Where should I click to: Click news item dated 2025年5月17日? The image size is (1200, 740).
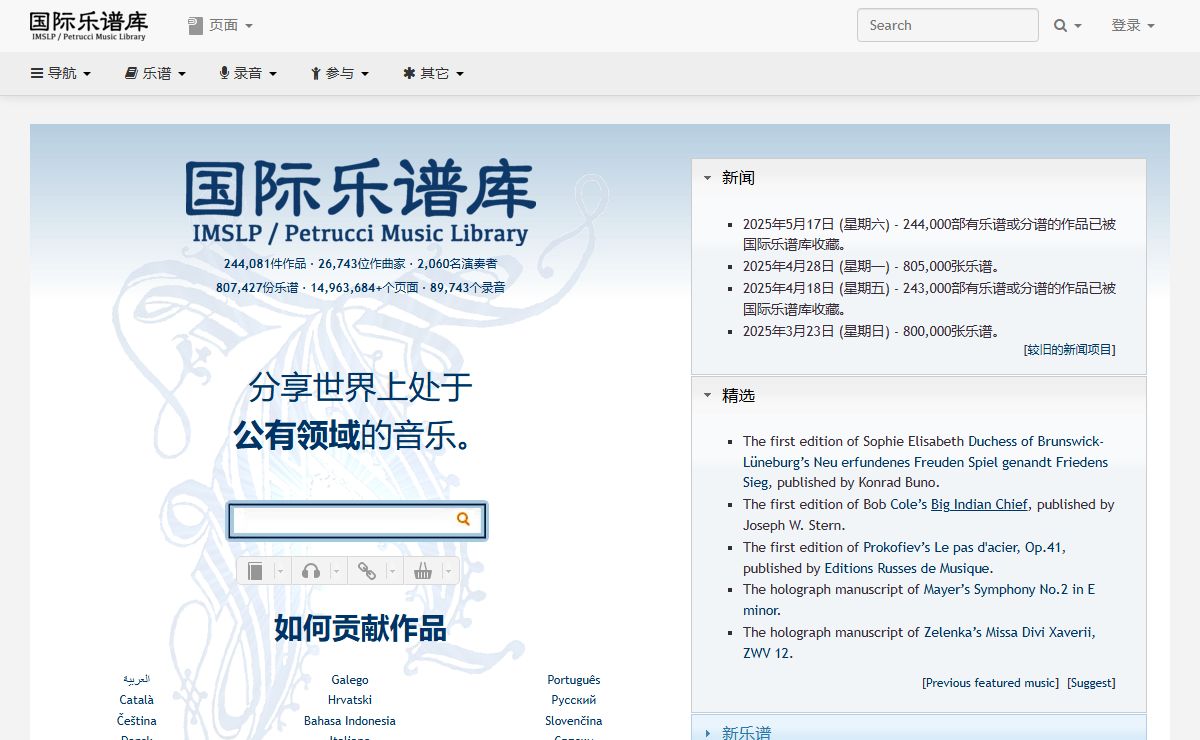pyautogui.click(x=929, y=234)
